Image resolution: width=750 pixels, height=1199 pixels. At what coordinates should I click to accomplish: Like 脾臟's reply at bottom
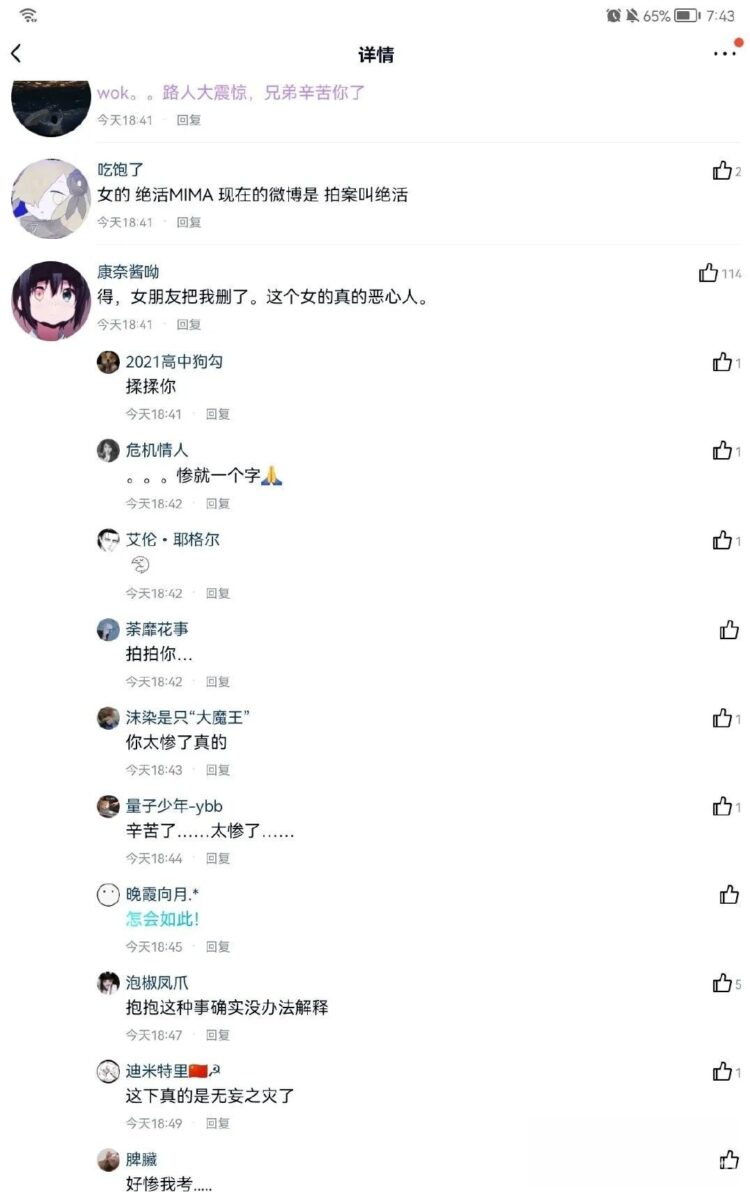click(x=729, y=1160)
